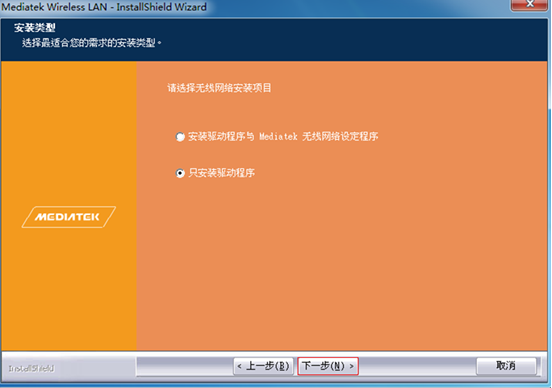This screenshot has height=388, width=552.
Task: Click the Mediatek Wireless LAN title bar text
Action: (104, 7)
